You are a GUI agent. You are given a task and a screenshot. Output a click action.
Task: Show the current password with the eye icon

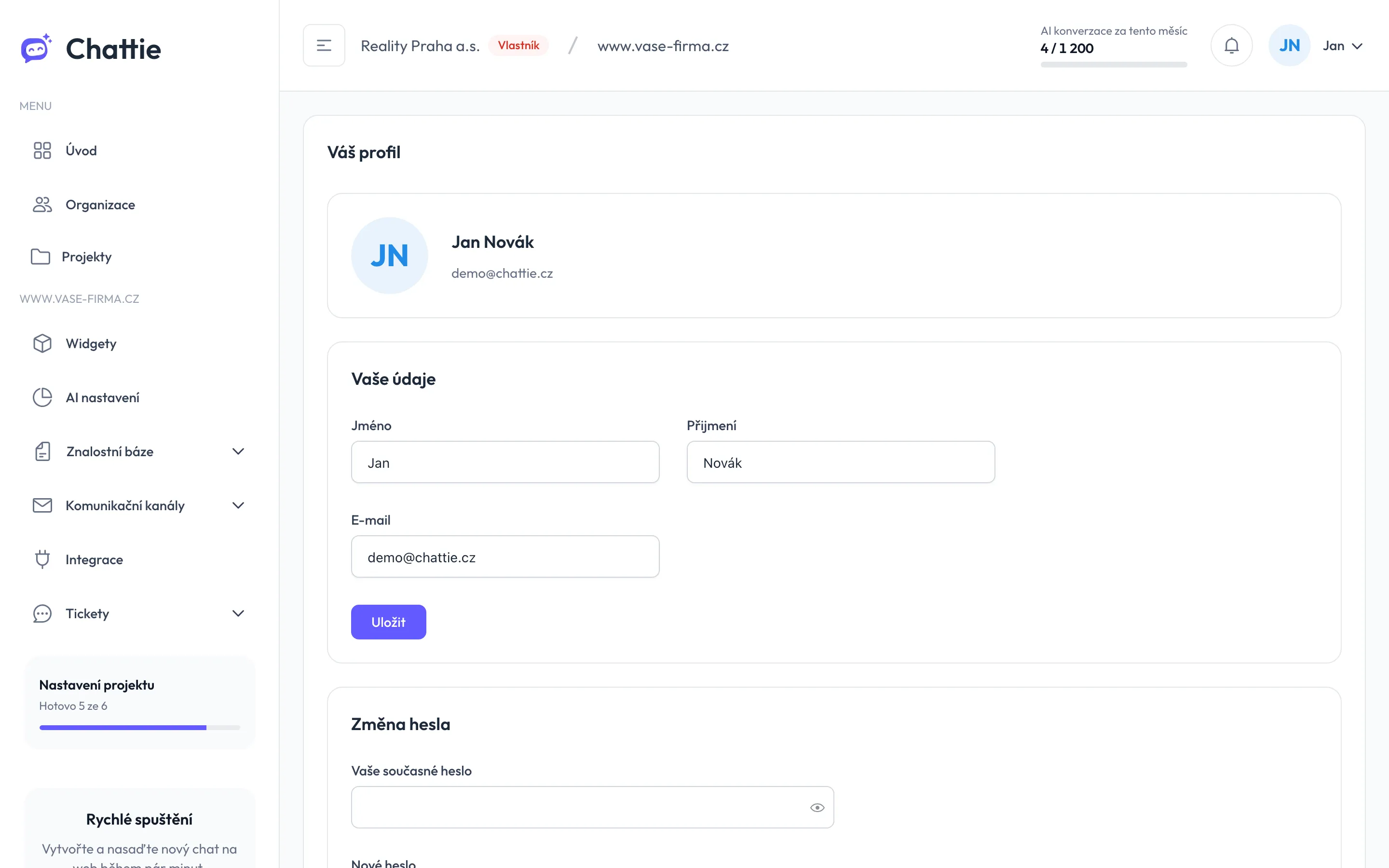tap(817, 808)
